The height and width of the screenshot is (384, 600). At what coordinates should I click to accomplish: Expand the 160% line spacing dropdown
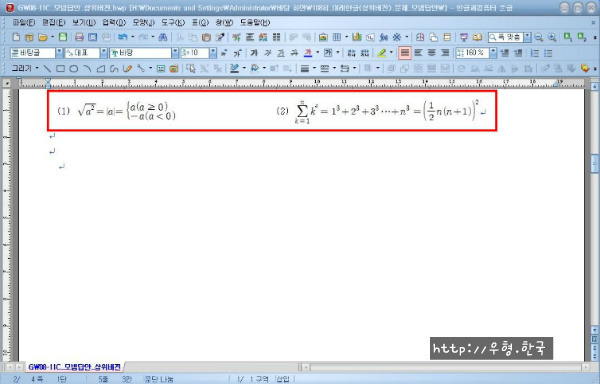[x=493, y=53]
